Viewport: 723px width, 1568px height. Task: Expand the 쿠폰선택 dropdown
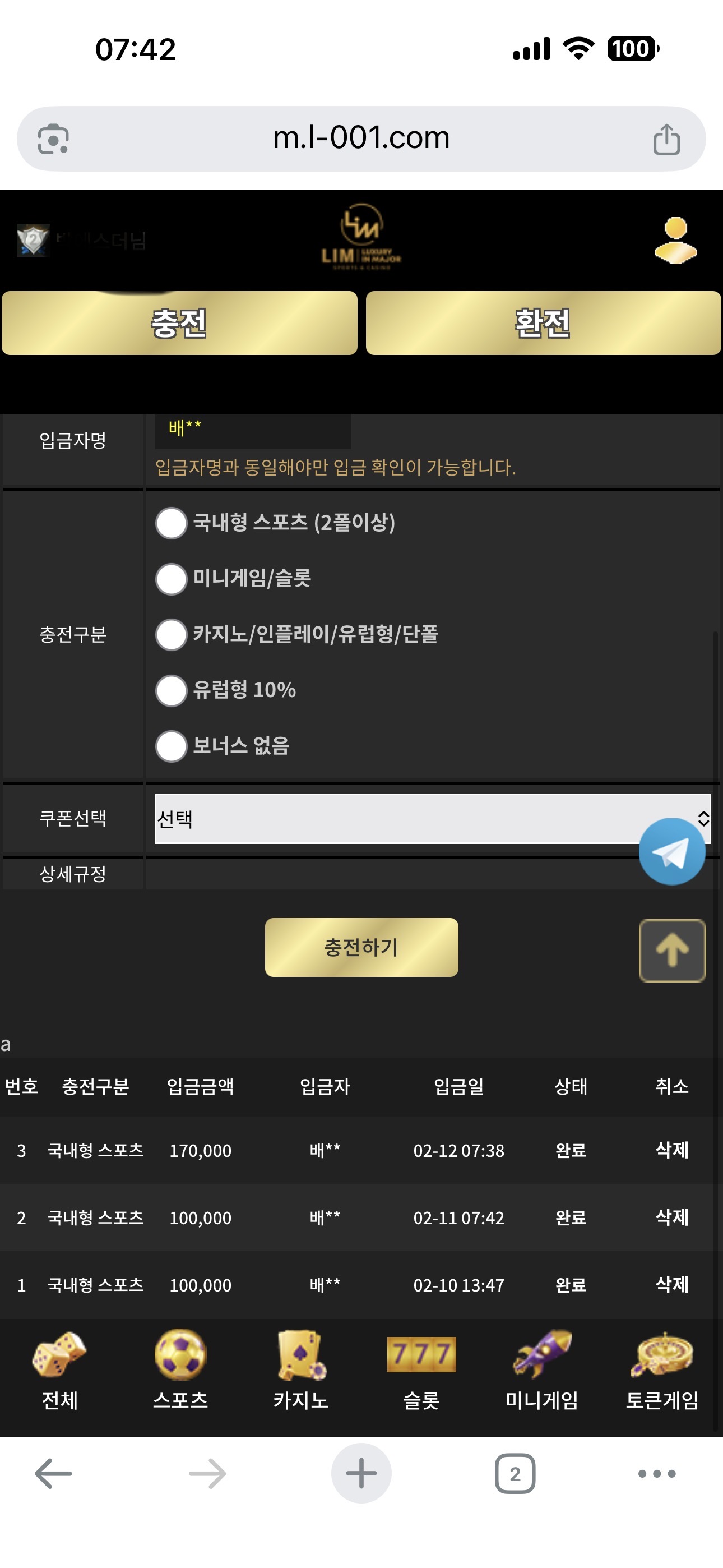tap(396, 819)
